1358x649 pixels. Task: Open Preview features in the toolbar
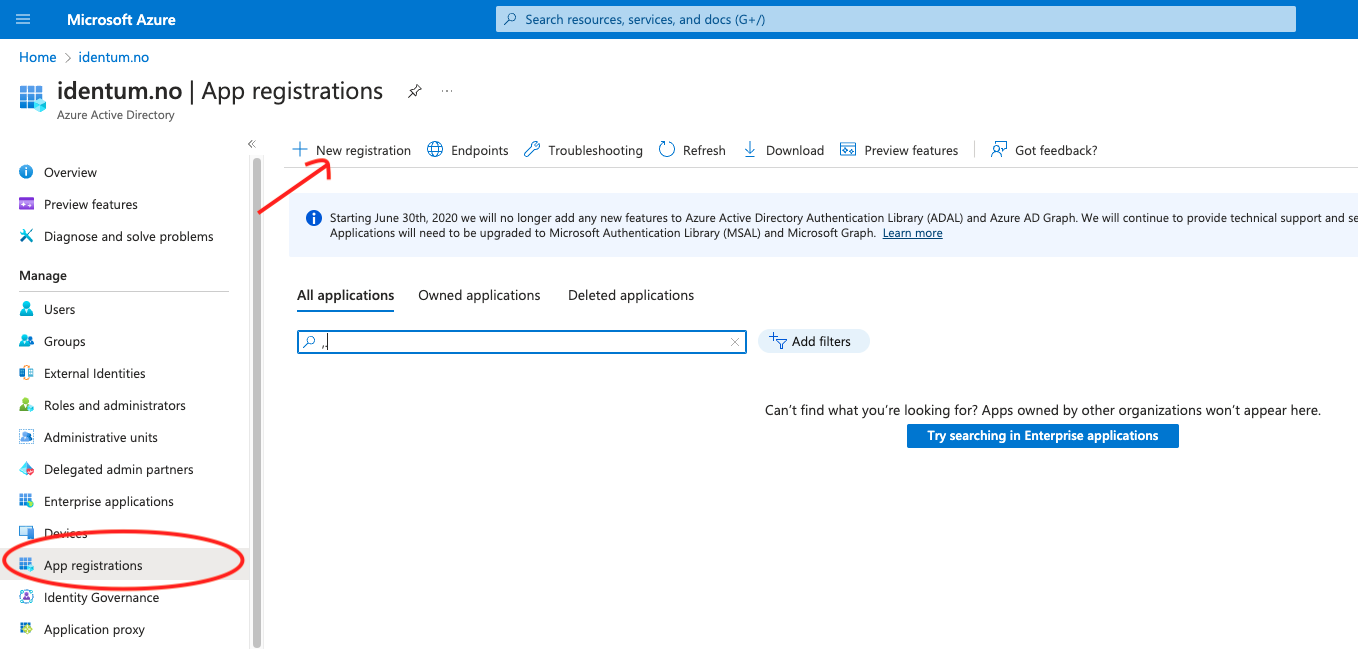[x=899, y=150]
